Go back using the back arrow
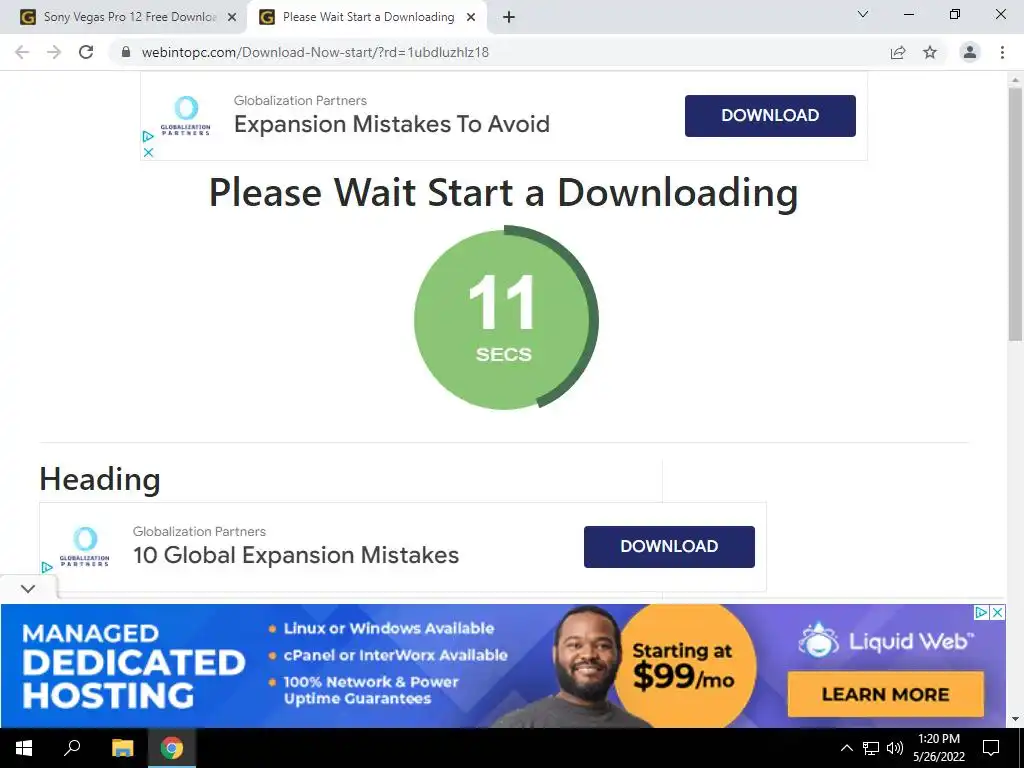The height and width of the screenshot is (768, 1024). point(22,52)
